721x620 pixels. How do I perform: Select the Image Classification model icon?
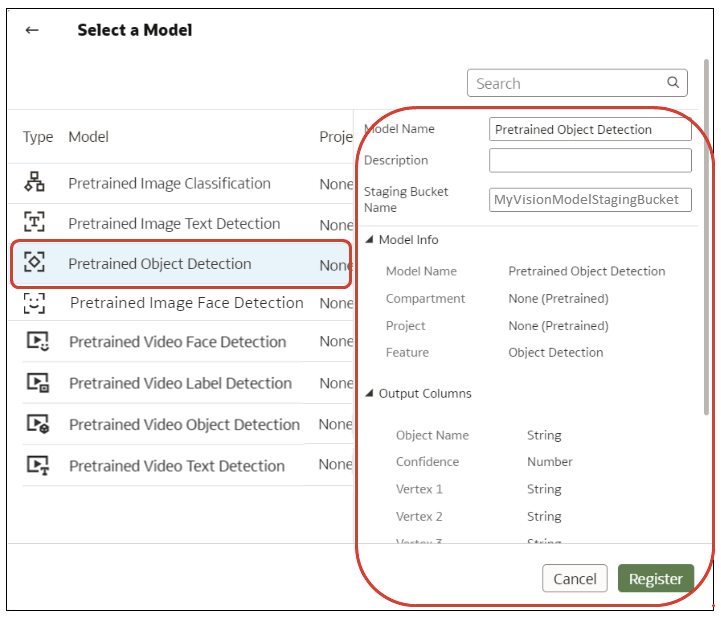coord(35,183)
